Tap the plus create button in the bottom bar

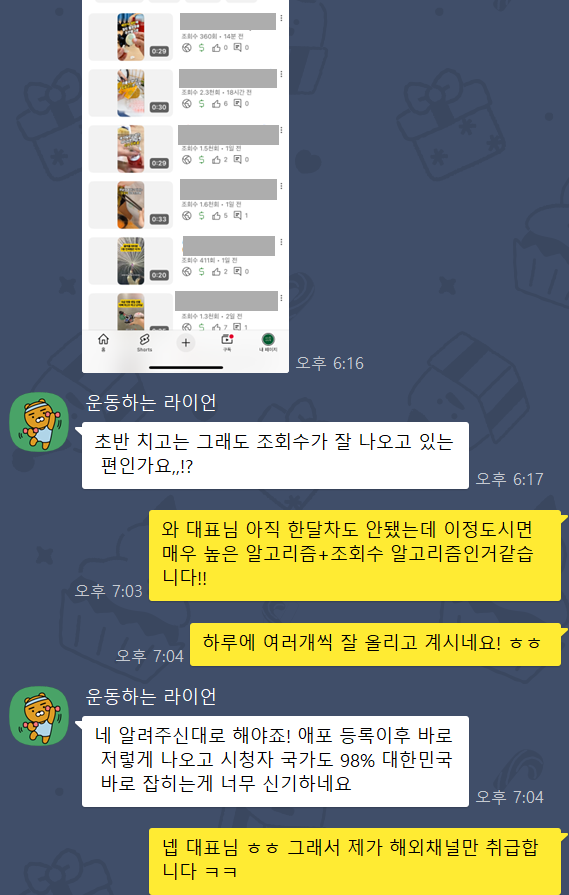pyautogui.click(x=185, y=342)
